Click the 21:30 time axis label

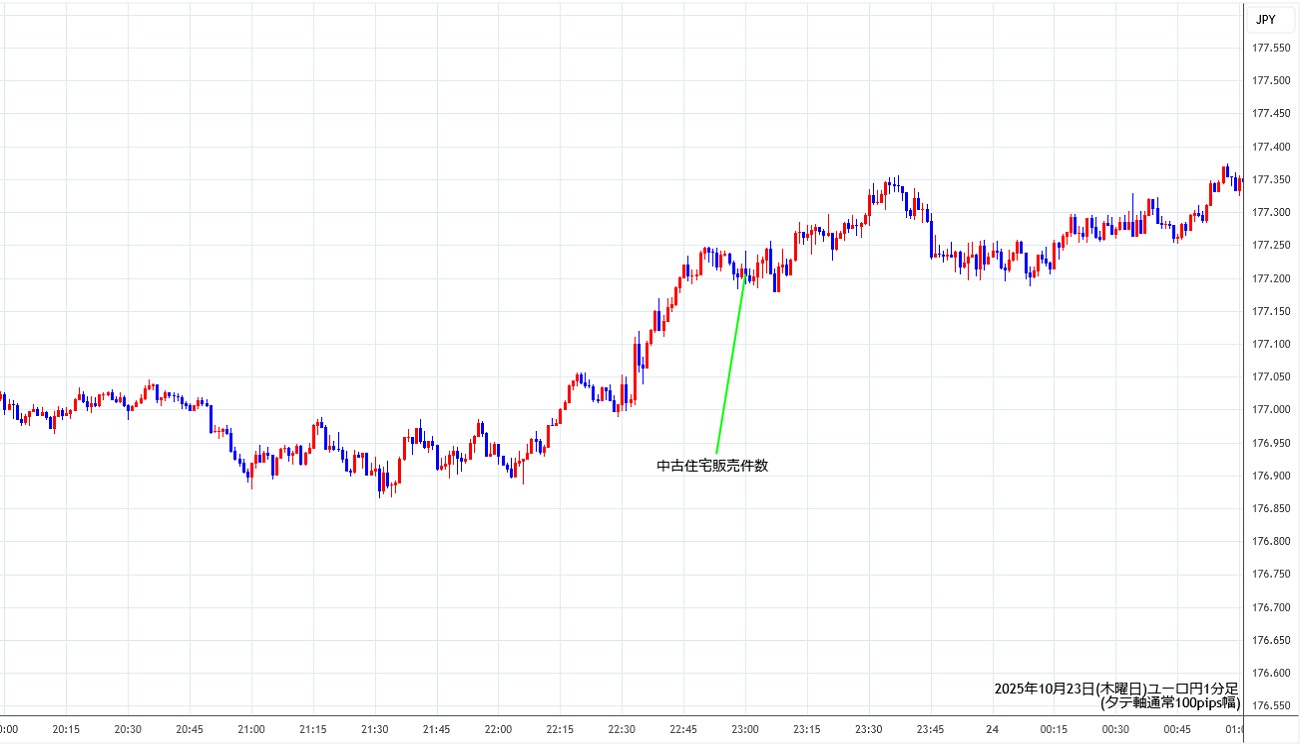[375, 730]
